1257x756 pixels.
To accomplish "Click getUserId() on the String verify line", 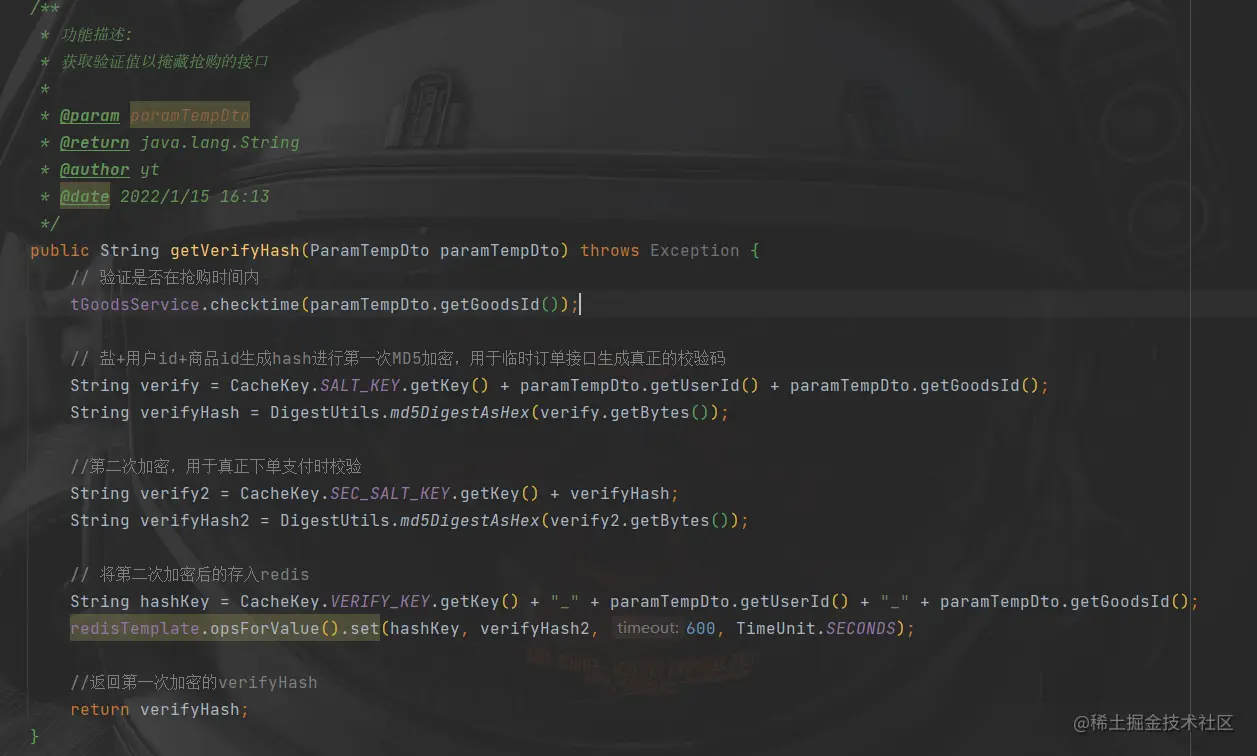I will pyautogui.click(x=705, y=386).
